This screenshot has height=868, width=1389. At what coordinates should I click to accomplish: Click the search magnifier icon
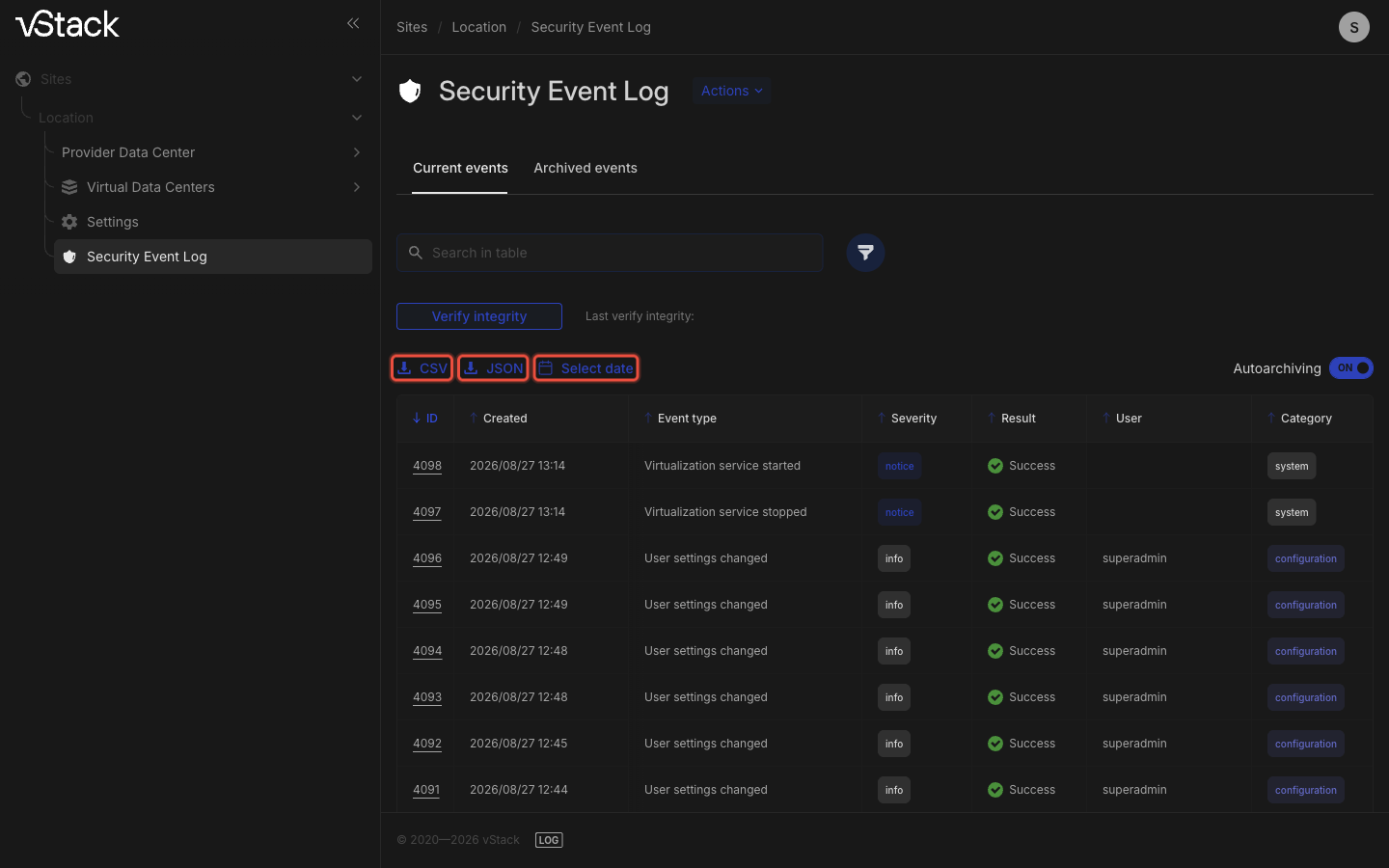(416, 253)
